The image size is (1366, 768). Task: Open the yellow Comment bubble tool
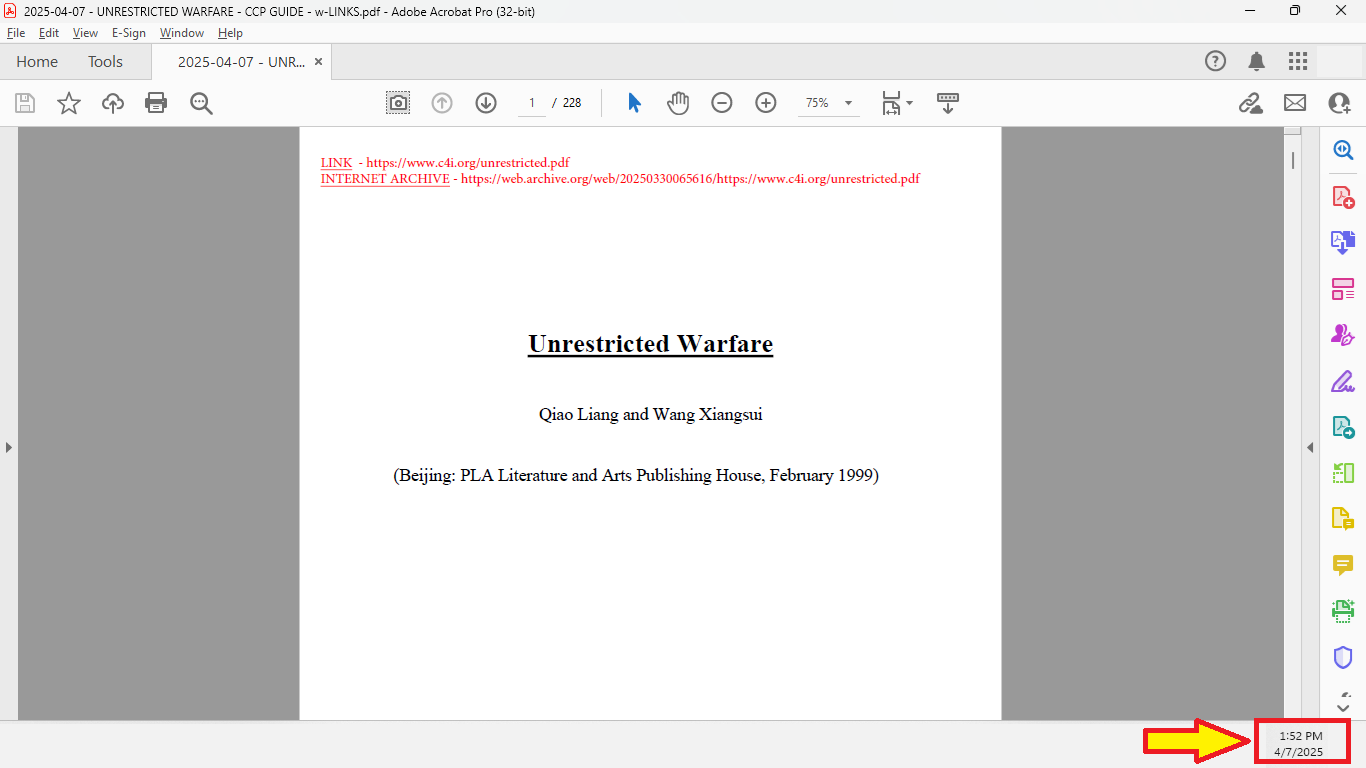1343,565
